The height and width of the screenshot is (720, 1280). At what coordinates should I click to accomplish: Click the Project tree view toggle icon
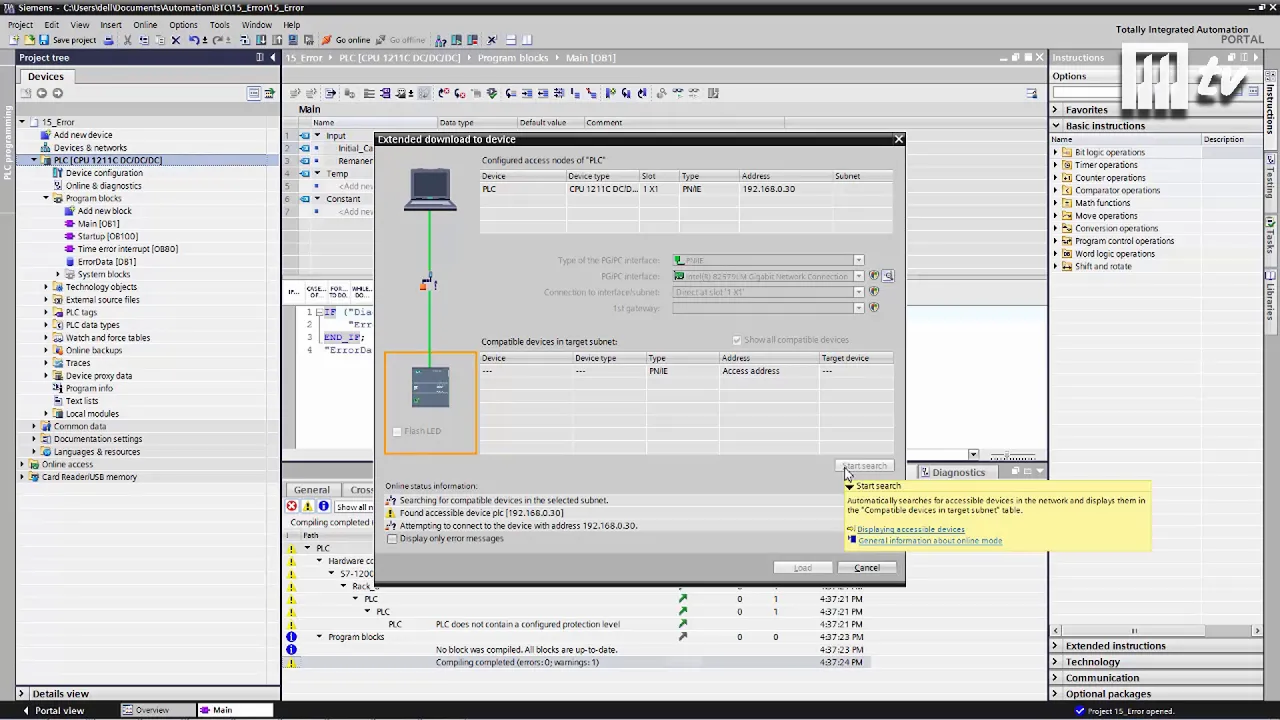click(x=254, y=93)
